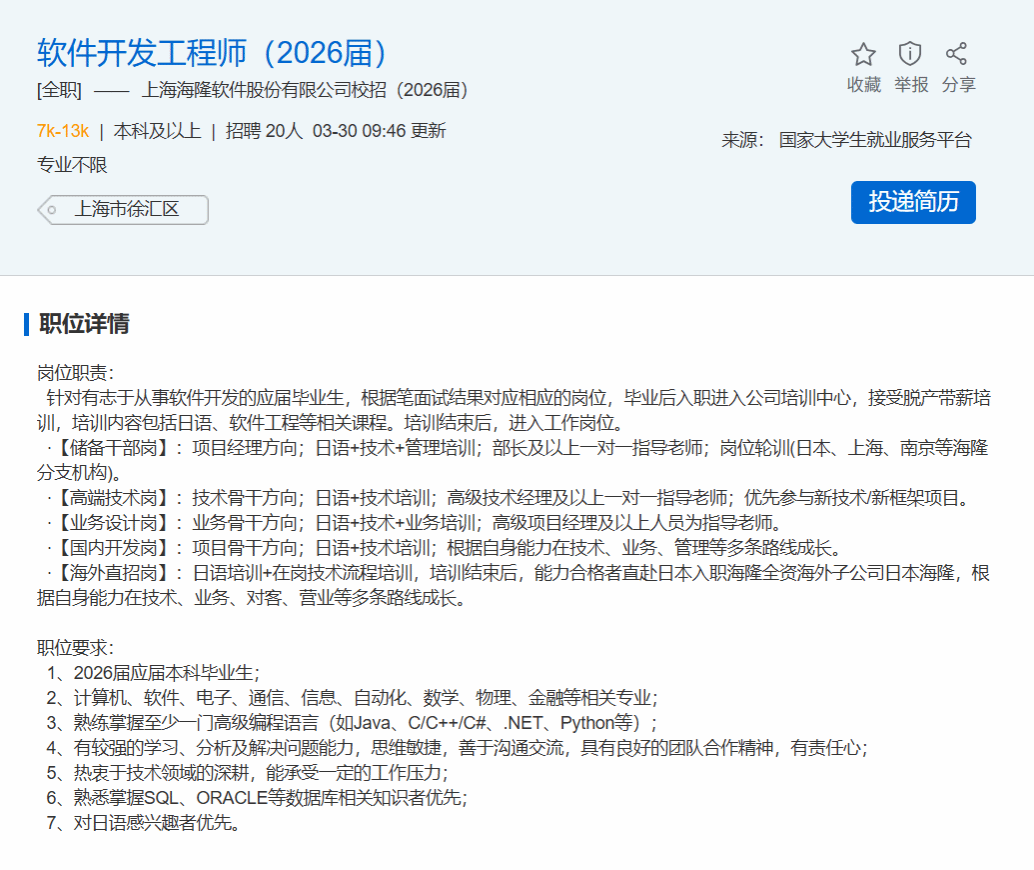The width and height of the screenshot is (1034, 870).
Task: Click the tag icon beside 上海市徐汇区
Action: pos(50,210)
